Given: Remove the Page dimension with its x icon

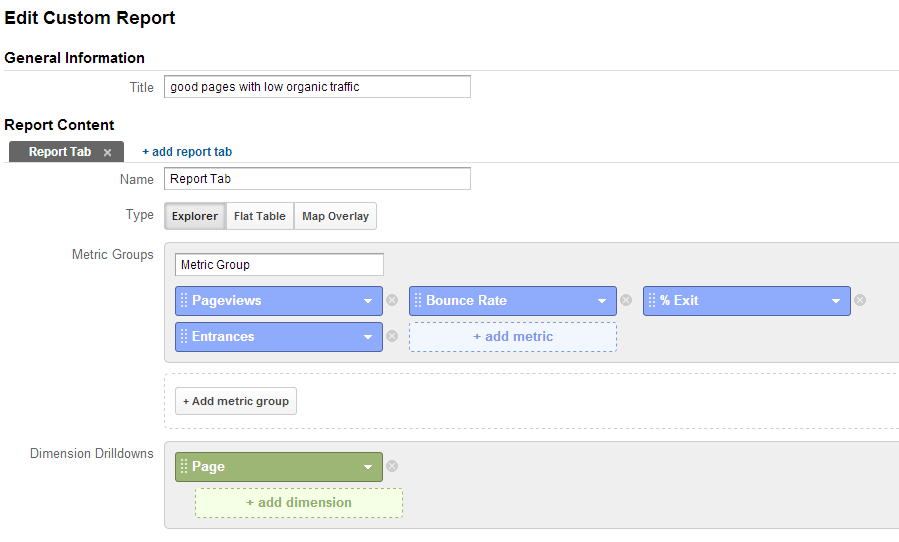Looking at the screenshot, I should pos(392,466).
